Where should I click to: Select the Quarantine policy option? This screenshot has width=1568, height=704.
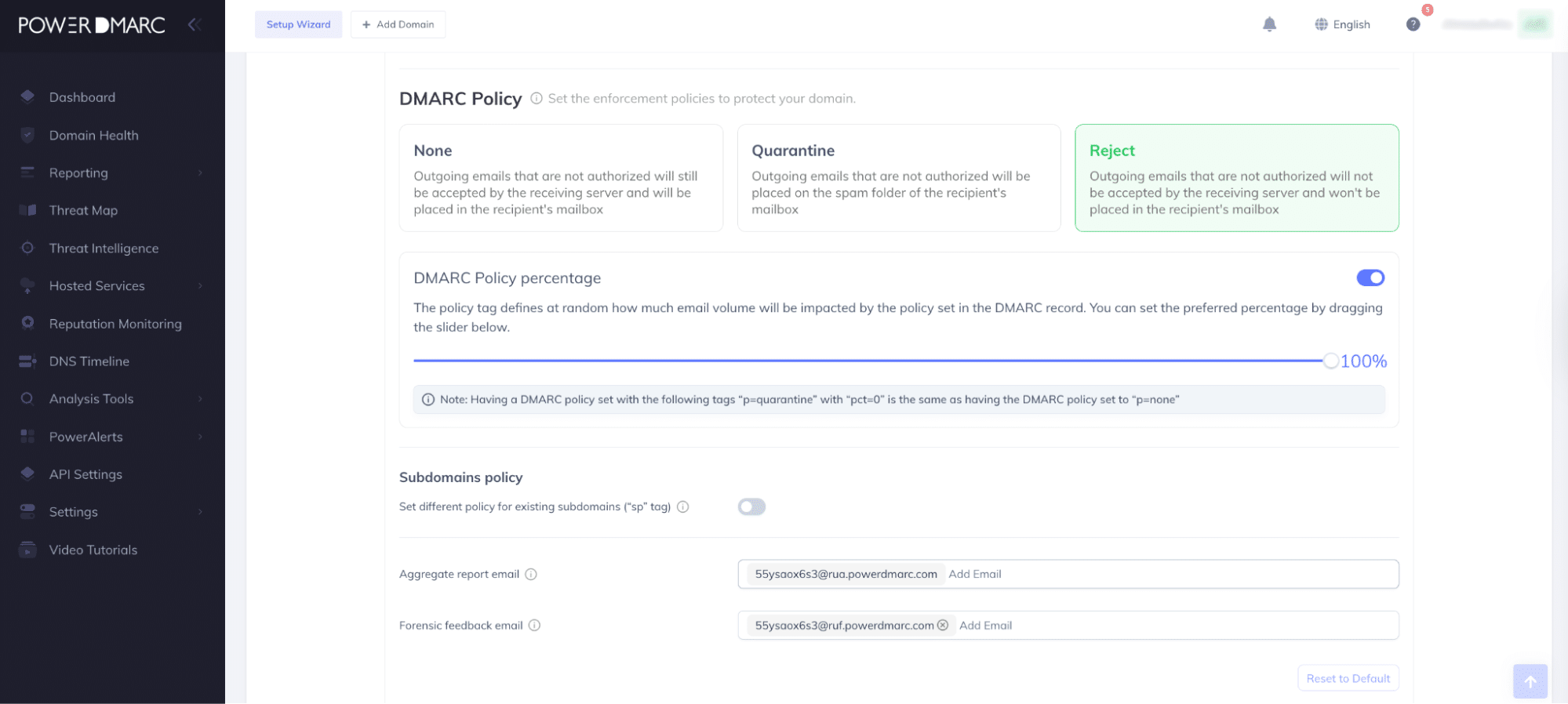[x=898, y=178]
